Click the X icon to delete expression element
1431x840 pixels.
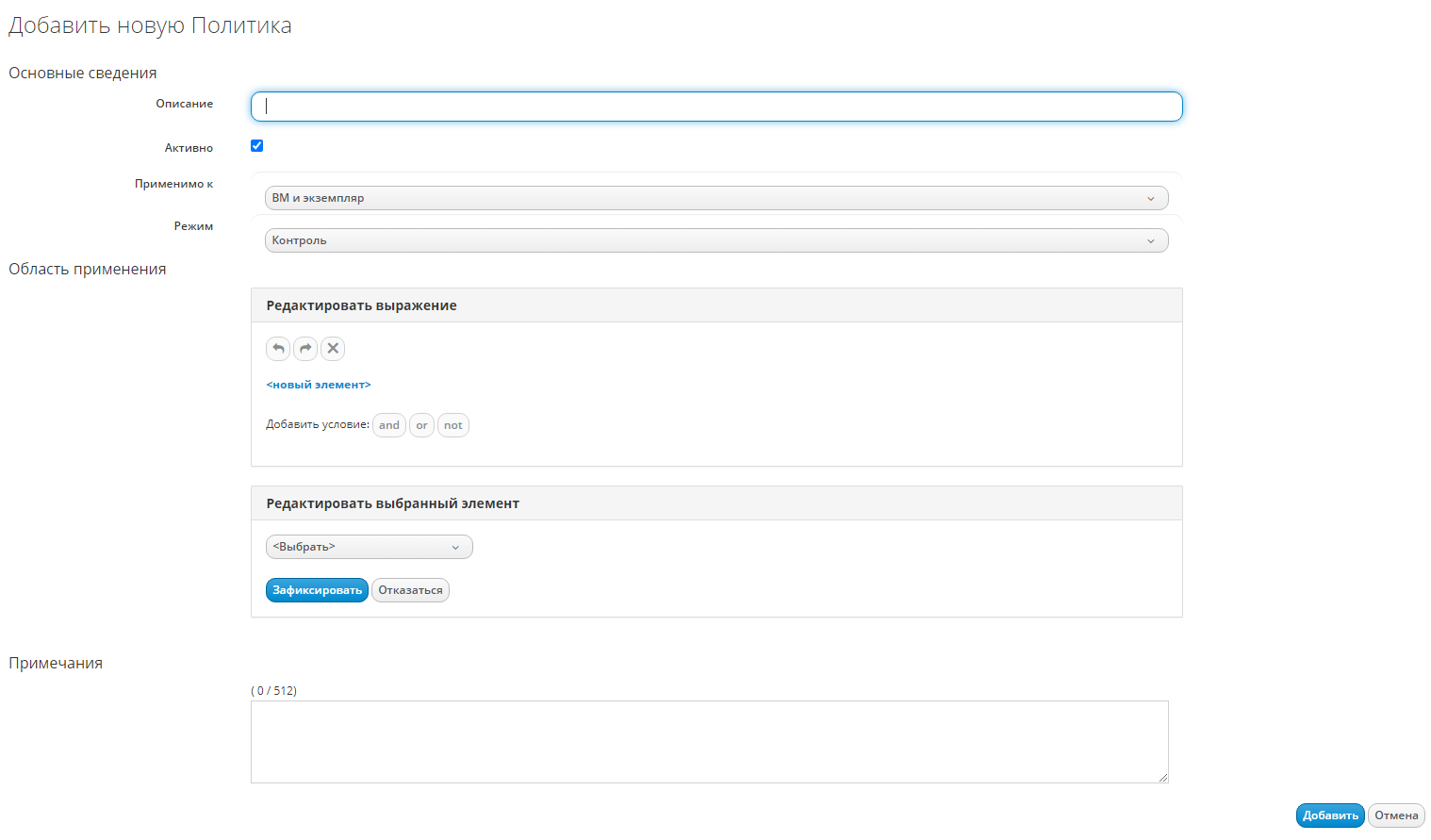pos(333,349)
